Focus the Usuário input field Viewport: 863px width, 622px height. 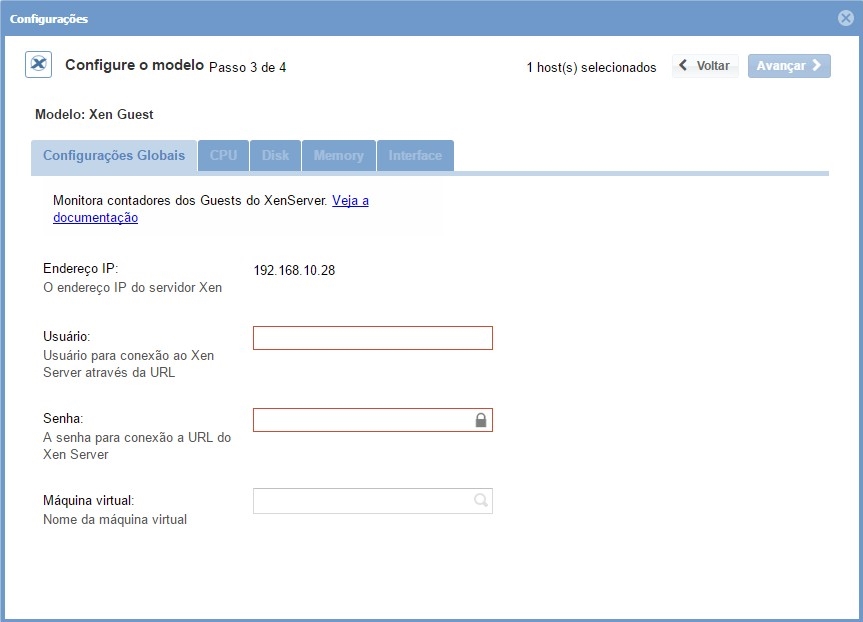372,338
